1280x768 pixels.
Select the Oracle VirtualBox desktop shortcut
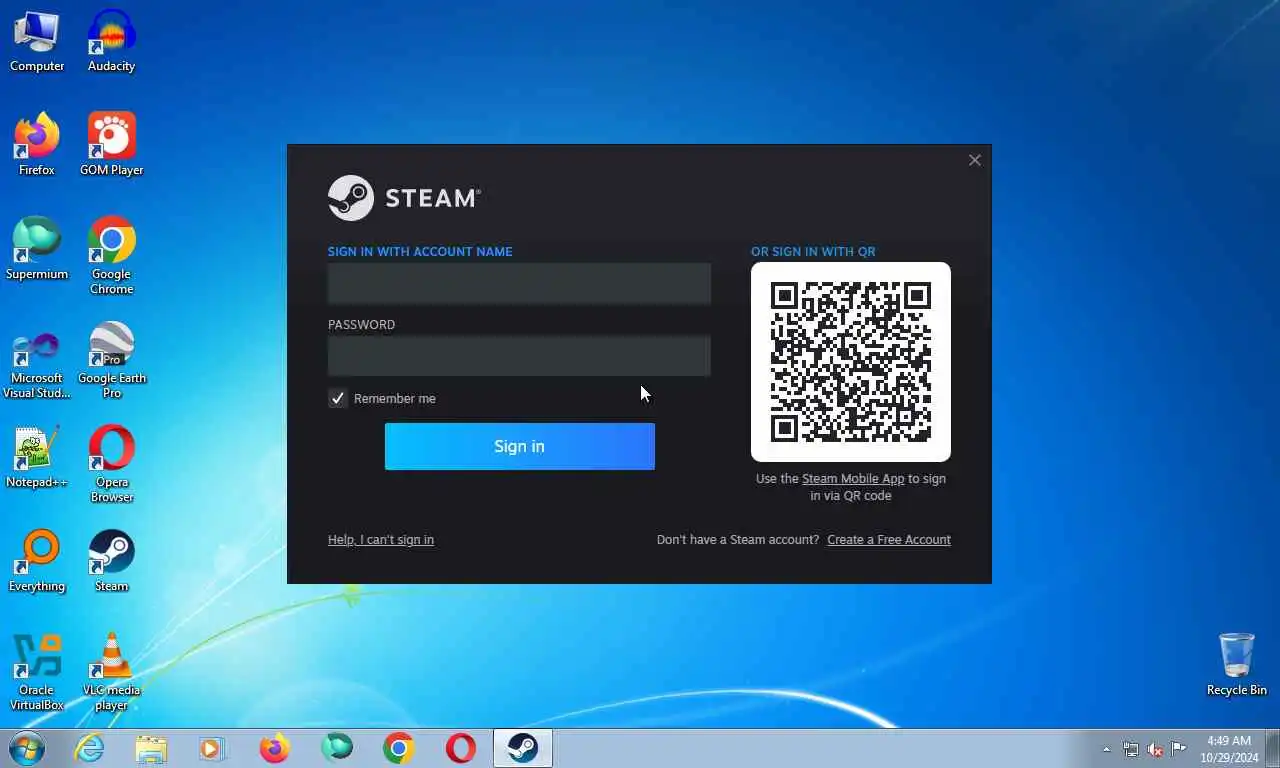click(37, 673)
